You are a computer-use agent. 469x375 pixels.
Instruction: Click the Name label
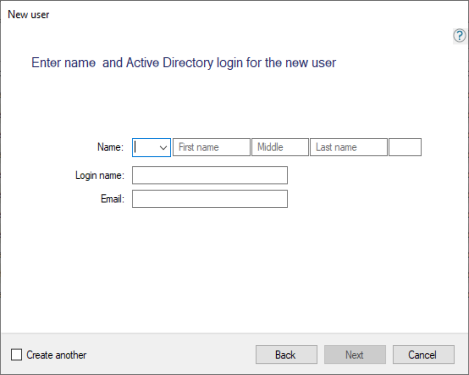[x=110, y=147]
